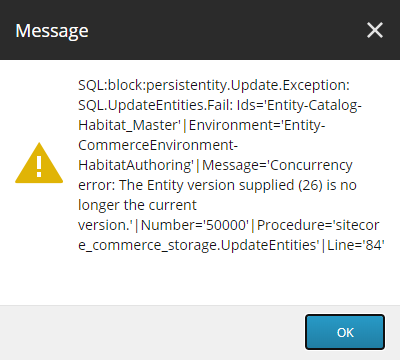Click the "longer the current" text line

(x=137, y=205)
